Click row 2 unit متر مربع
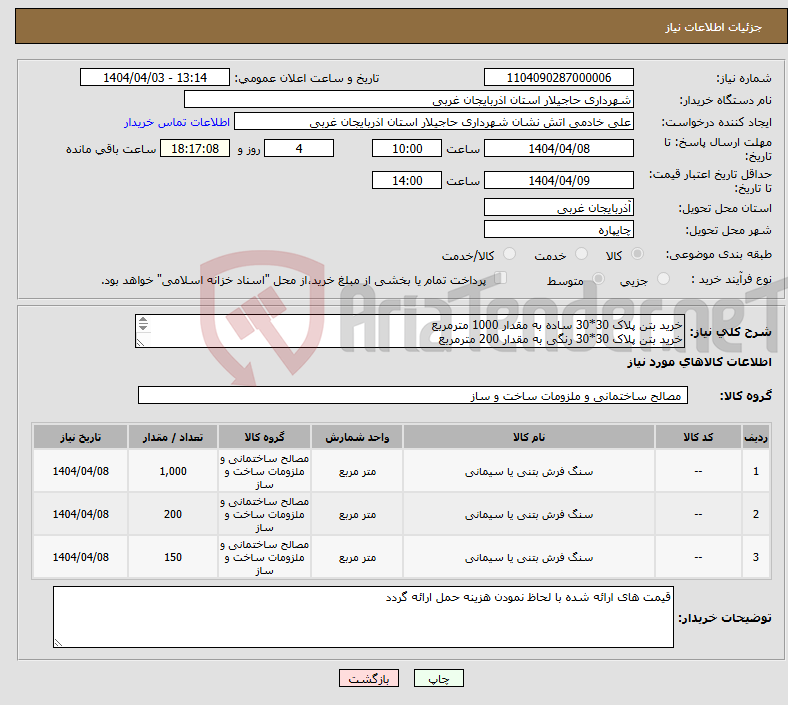The height and width of the screenshot is (705, 788). pyautogui.click(x=357, y=514)
